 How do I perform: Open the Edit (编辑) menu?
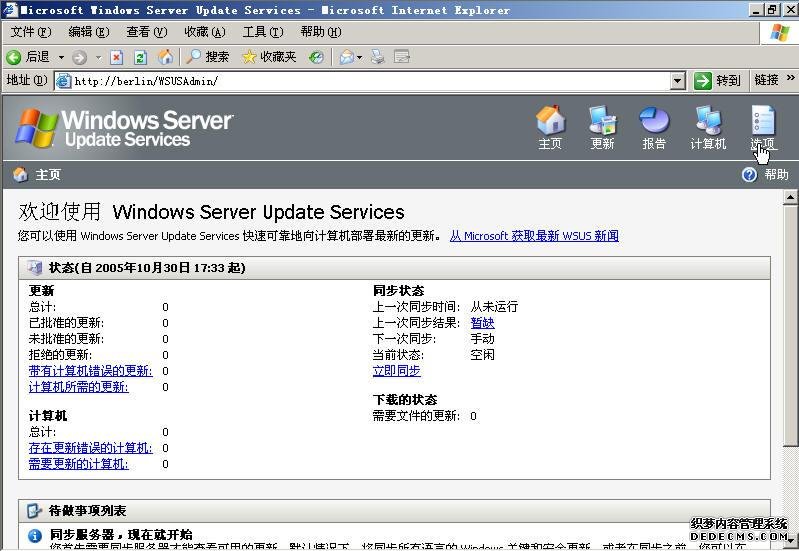pyautogui.click(x=89, y=32)
